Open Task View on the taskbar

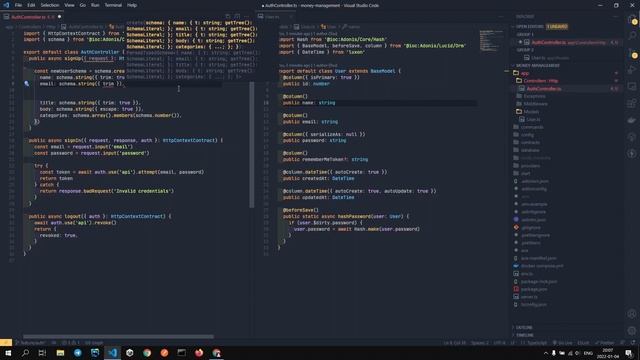(x=42, y=353)
